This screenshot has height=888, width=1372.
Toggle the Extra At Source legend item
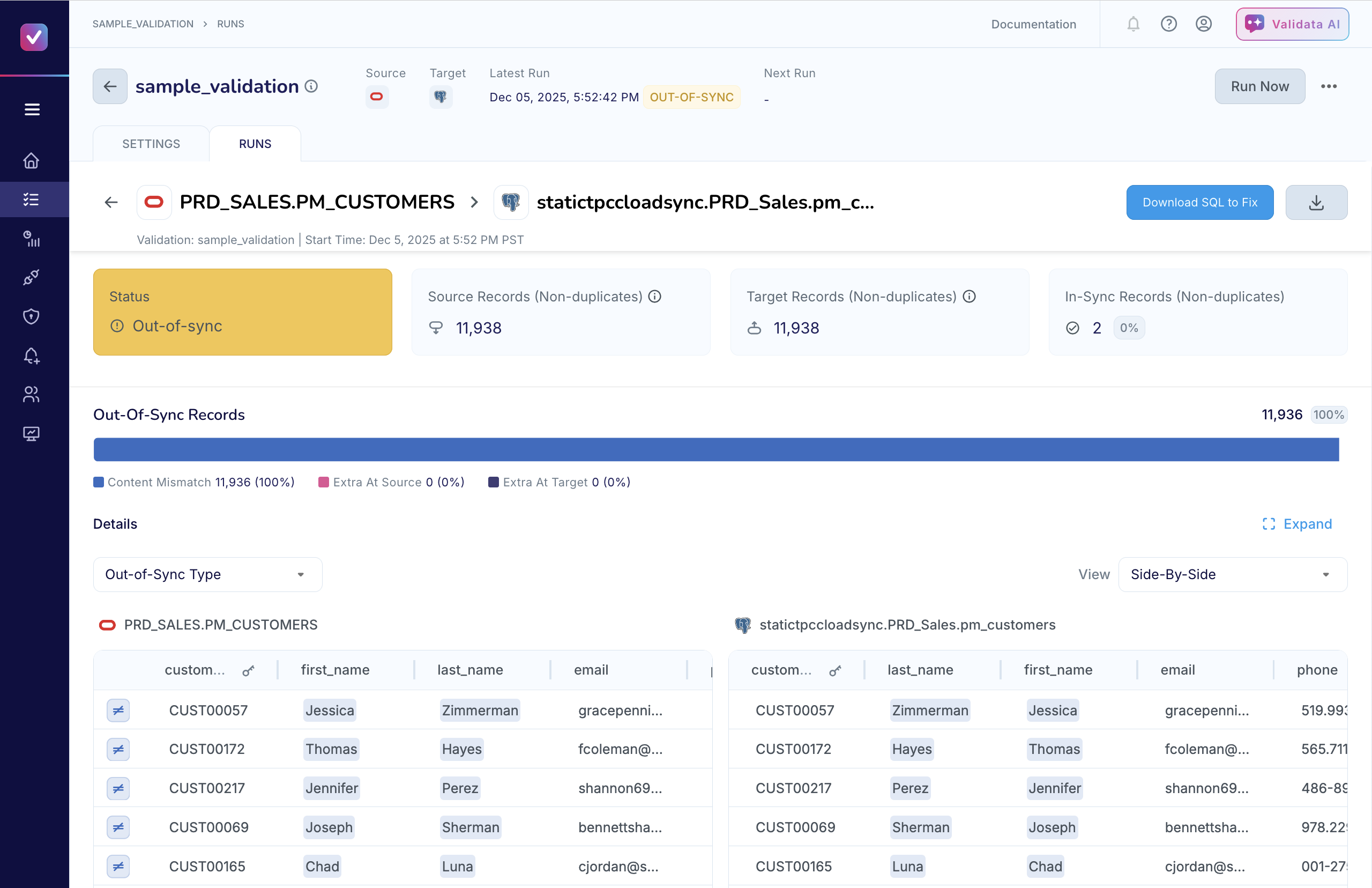[391, 482]
